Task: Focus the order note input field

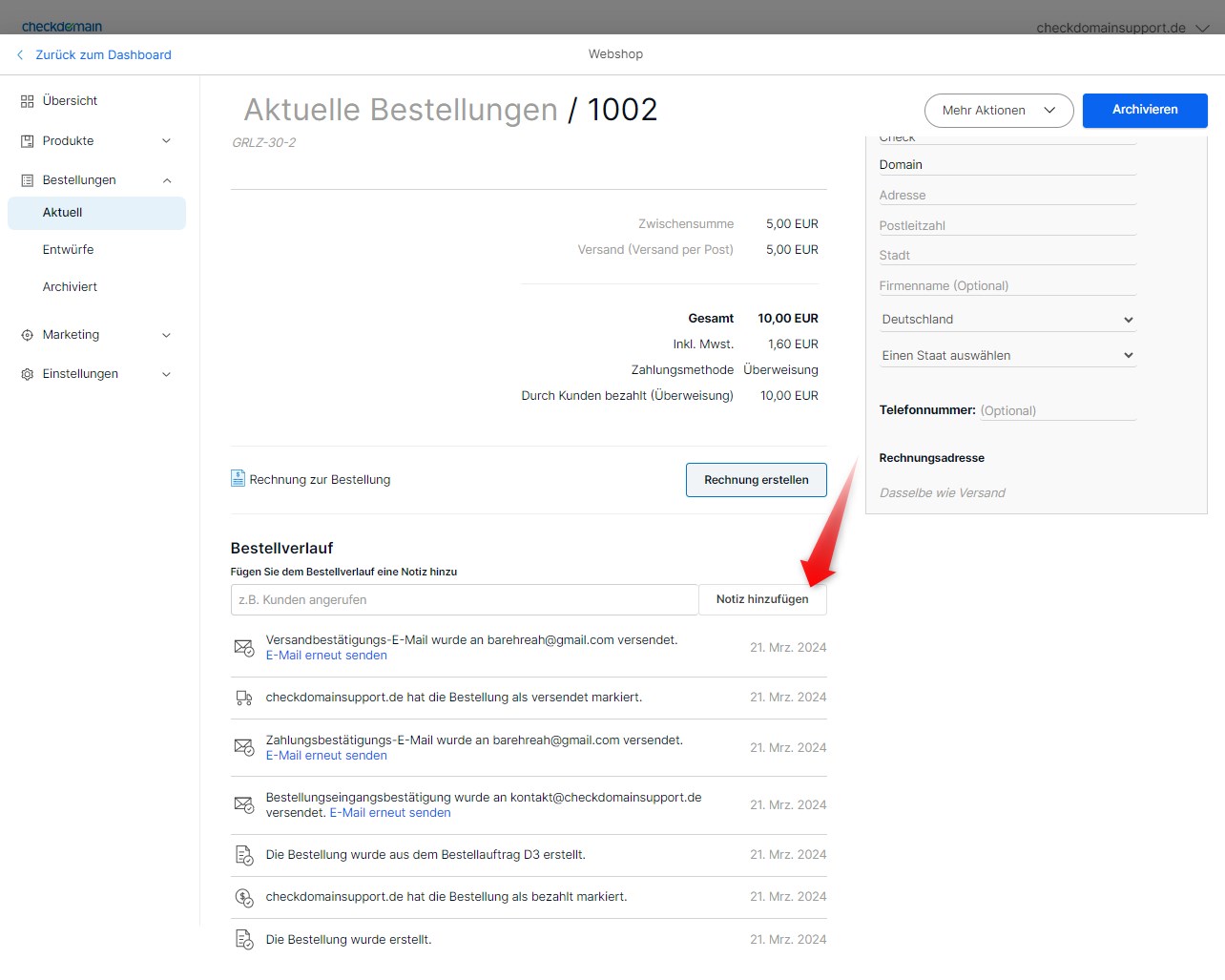Action: pyautogui.click(x=464, y=600)
